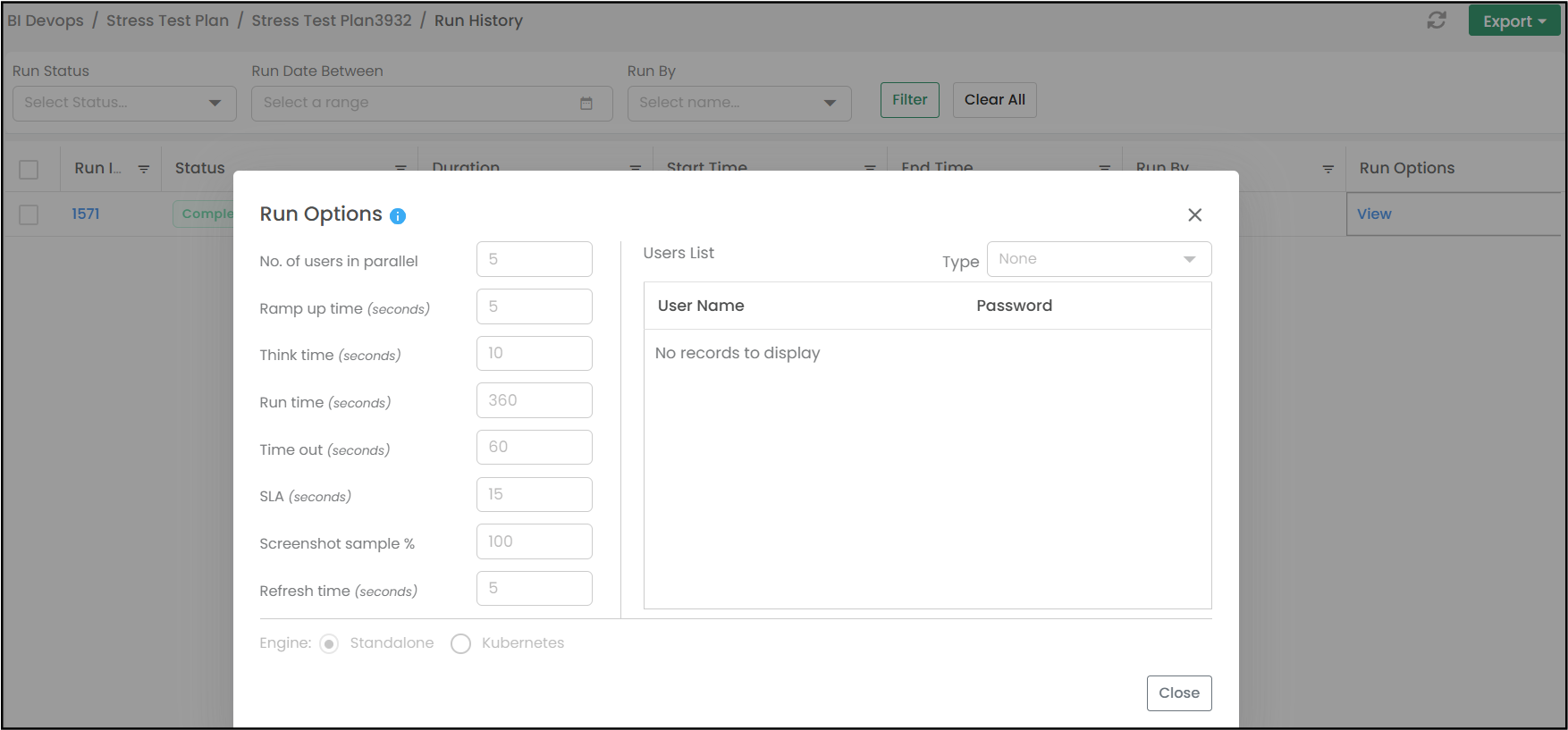Click the Run By column filter icon
This screenshot has height=730, width=1568.
click(1328, 169)
